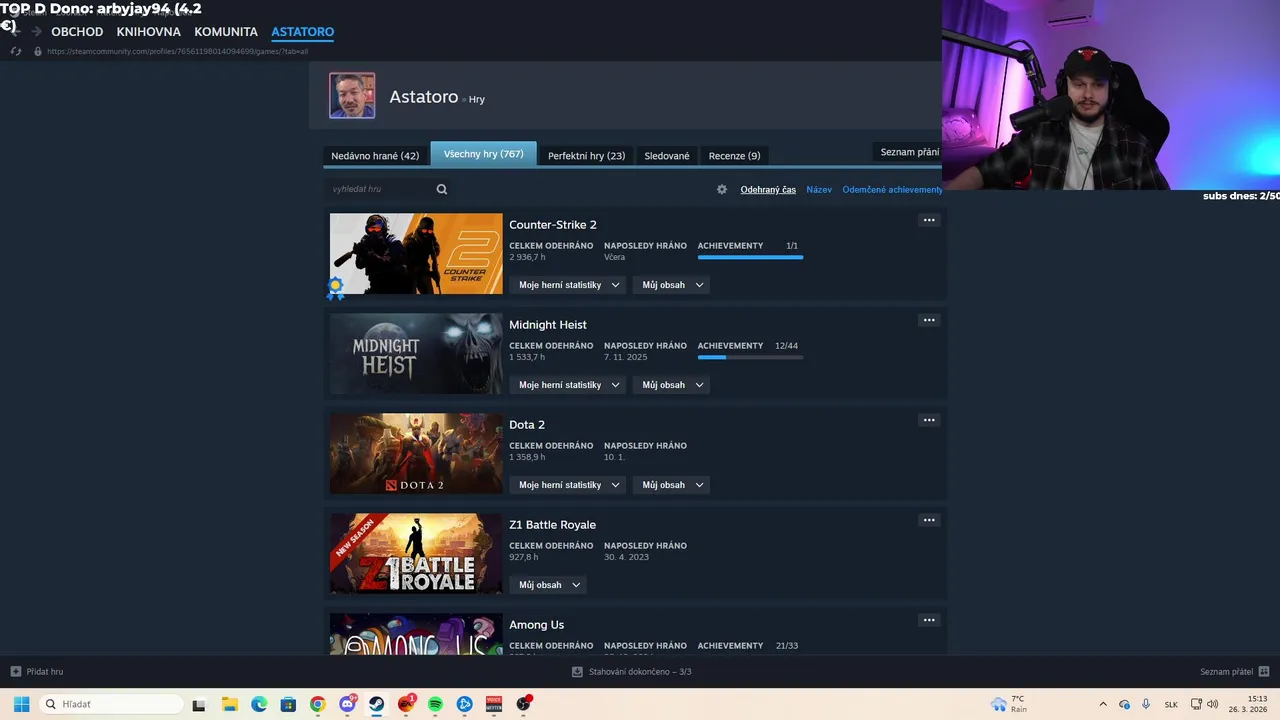Open the Astatoro profile name link
Image resolution: width=1280 pixels, height=720 pixels.
(x=423, y=97)
